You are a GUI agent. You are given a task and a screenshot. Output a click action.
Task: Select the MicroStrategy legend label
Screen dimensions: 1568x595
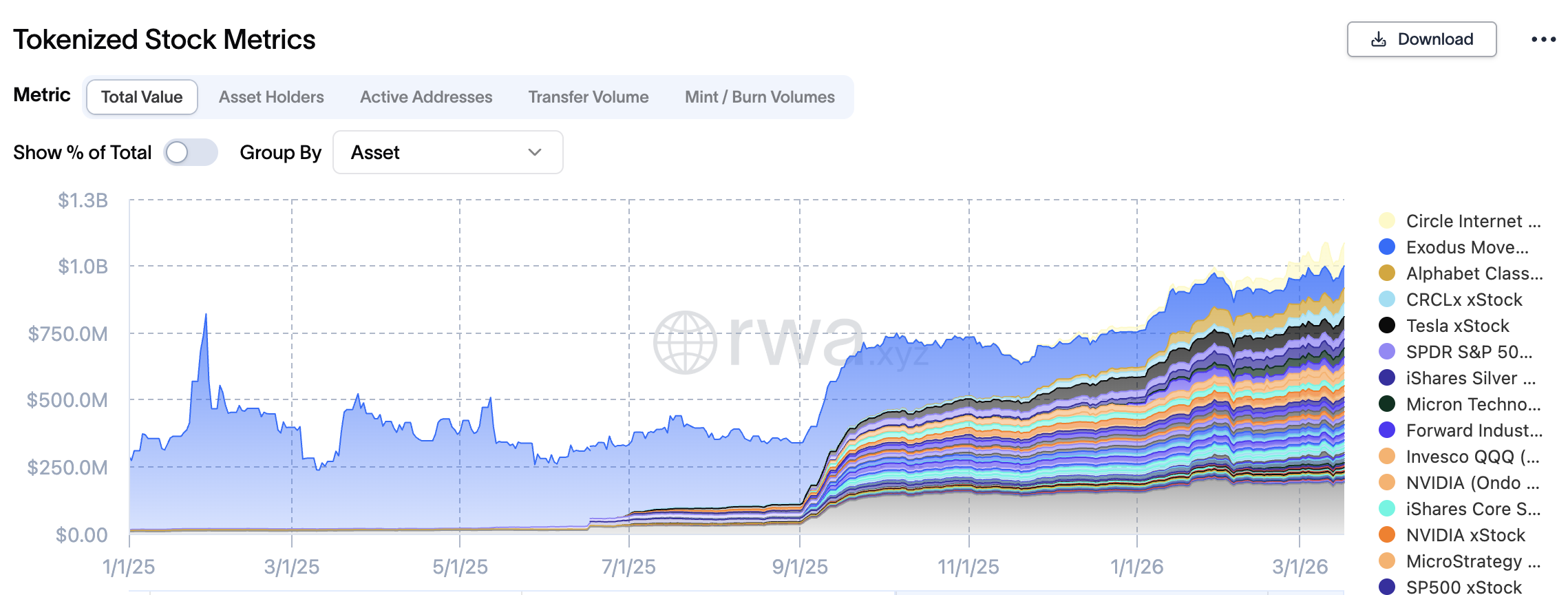[x=1474, y=561]
